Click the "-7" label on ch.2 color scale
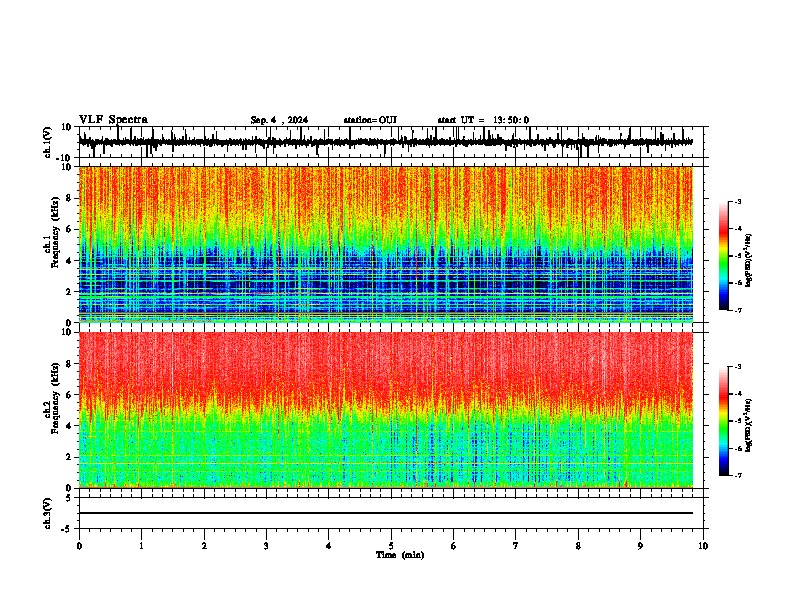The height and width of the screenshot is (612, 792). [x=738, y=475]
